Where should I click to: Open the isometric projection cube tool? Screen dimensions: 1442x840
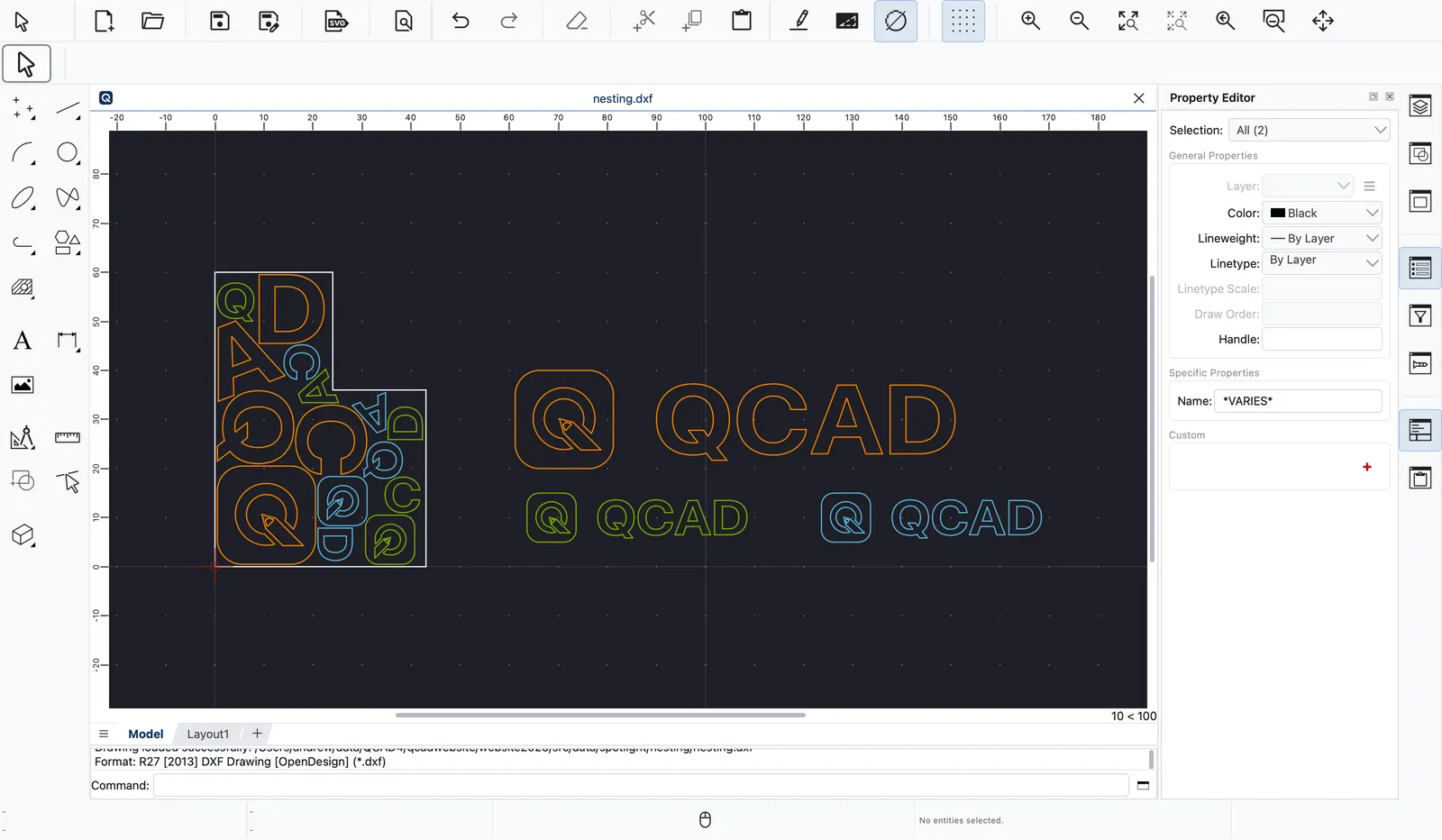point(23,535)
